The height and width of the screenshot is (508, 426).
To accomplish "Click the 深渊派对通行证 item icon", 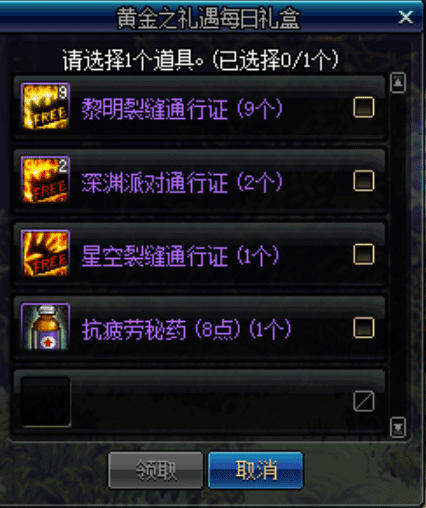I will (45, 180).
